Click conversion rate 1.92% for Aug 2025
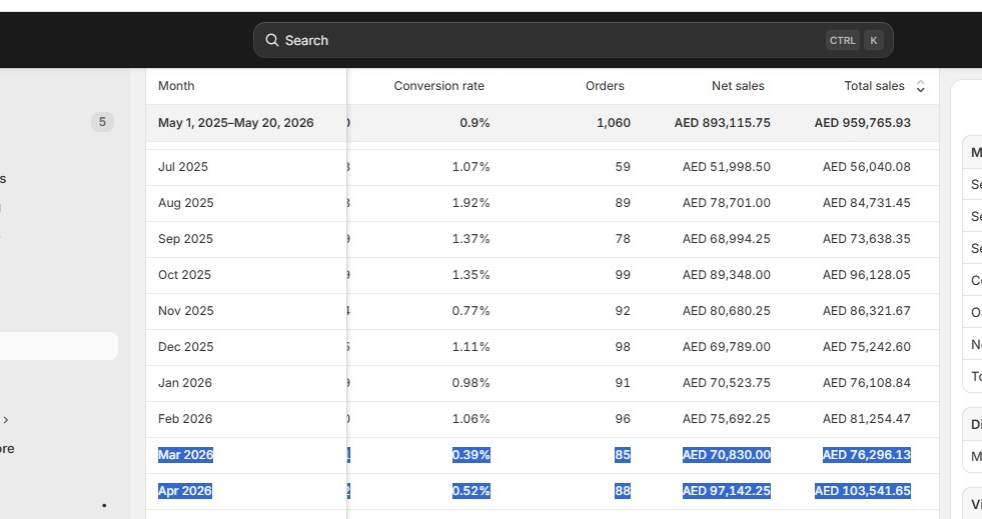 (471, 203)
